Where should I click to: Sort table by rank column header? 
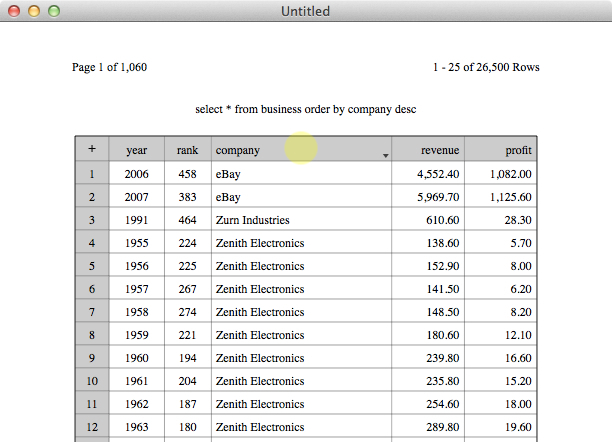188,150
